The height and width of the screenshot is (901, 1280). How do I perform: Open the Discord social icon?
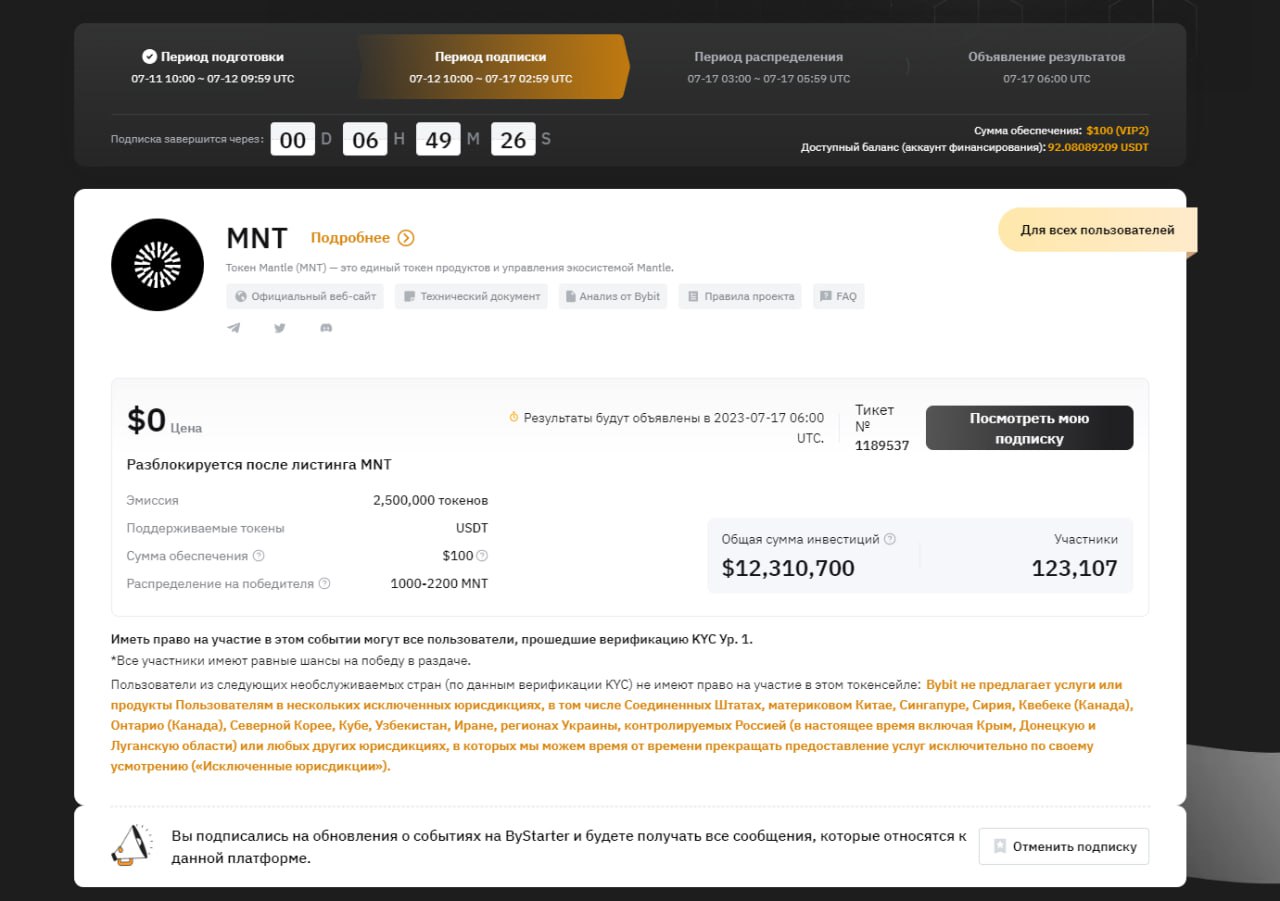coord(326,328)
